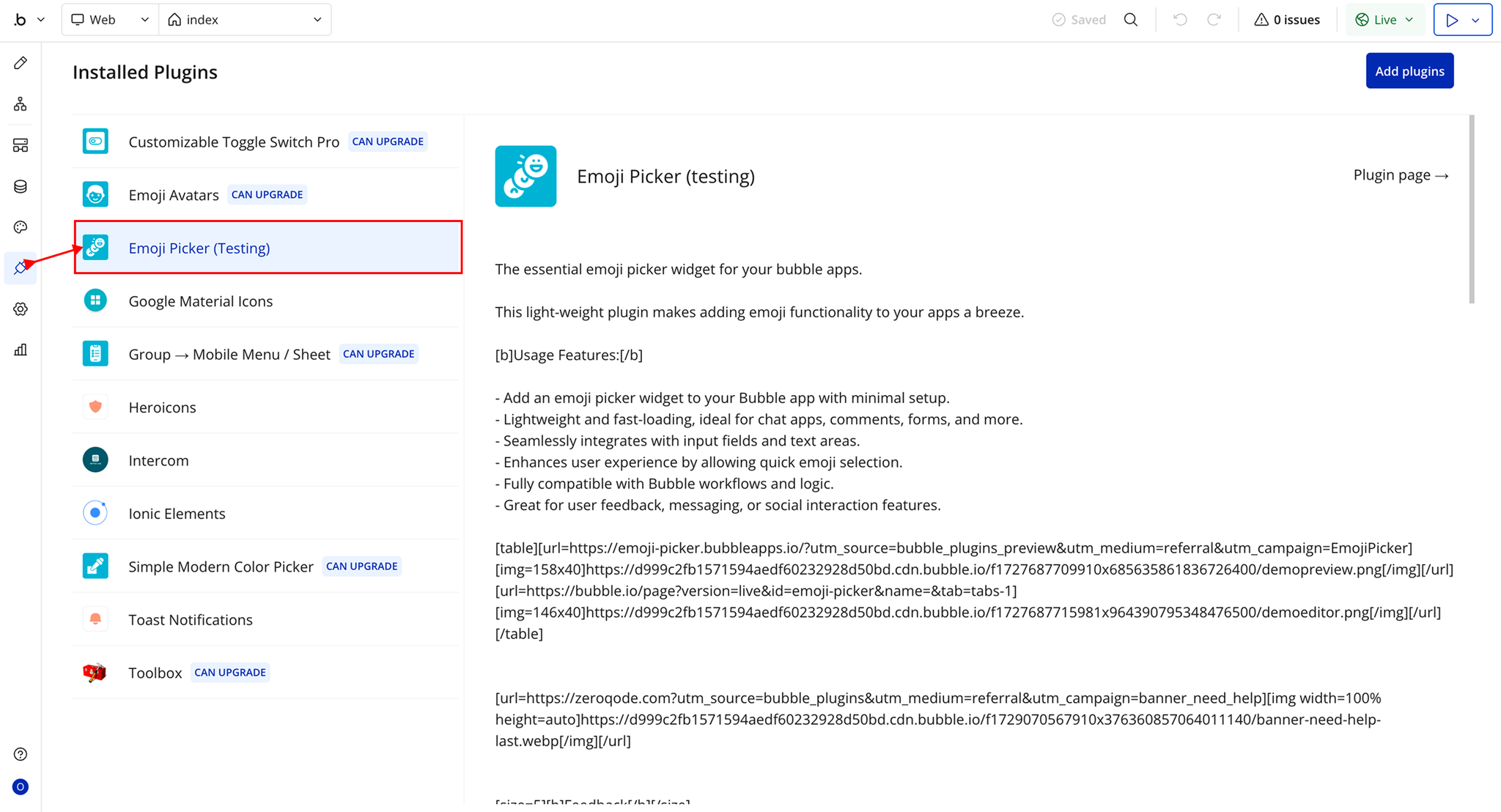Image resolution: width=1501 pixels, height=812 pixels.
Task: Select Google Material Icons plugin
Action: point(200,301)
